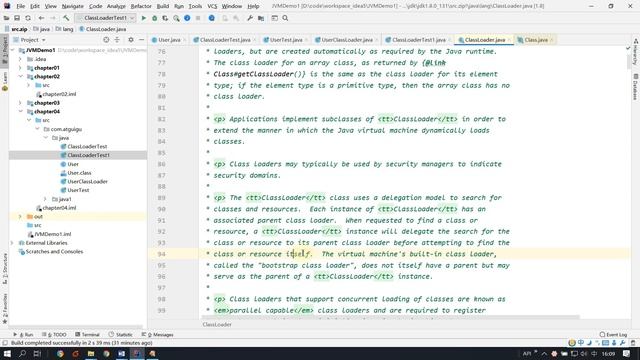Hide the Project panel with the minus icon
Viewport: 640px width, 360px height.
[x=141, y=40]
